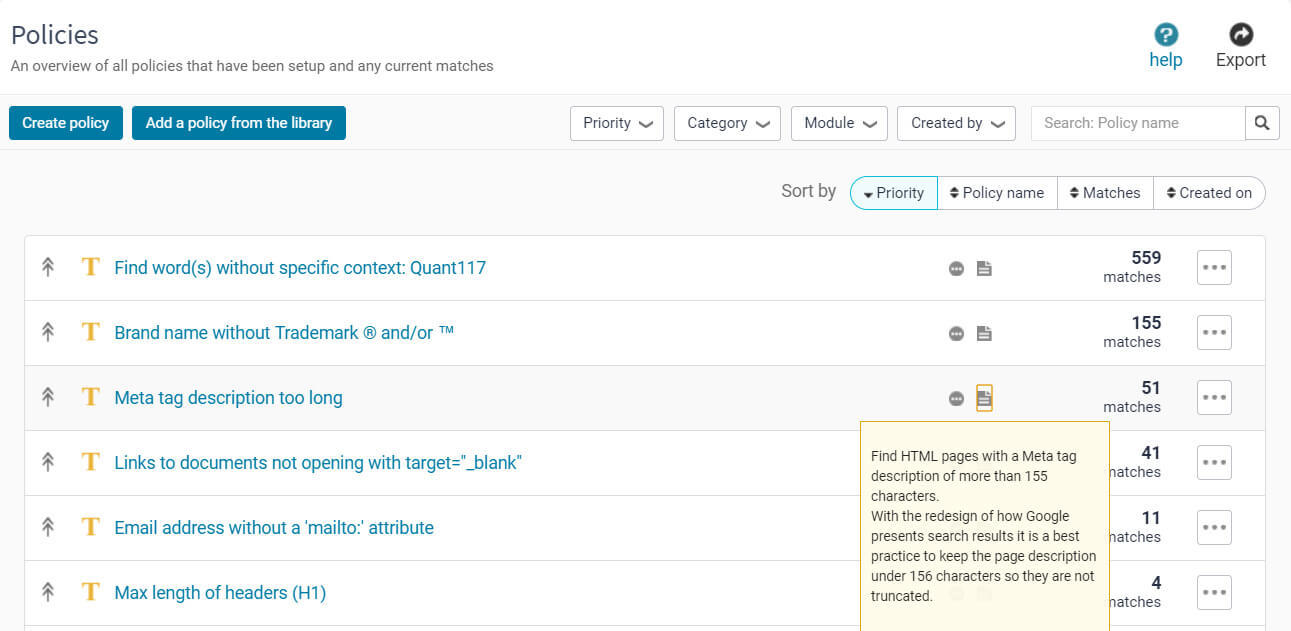Click document icon for Meta tag description policy

[984, 398]
